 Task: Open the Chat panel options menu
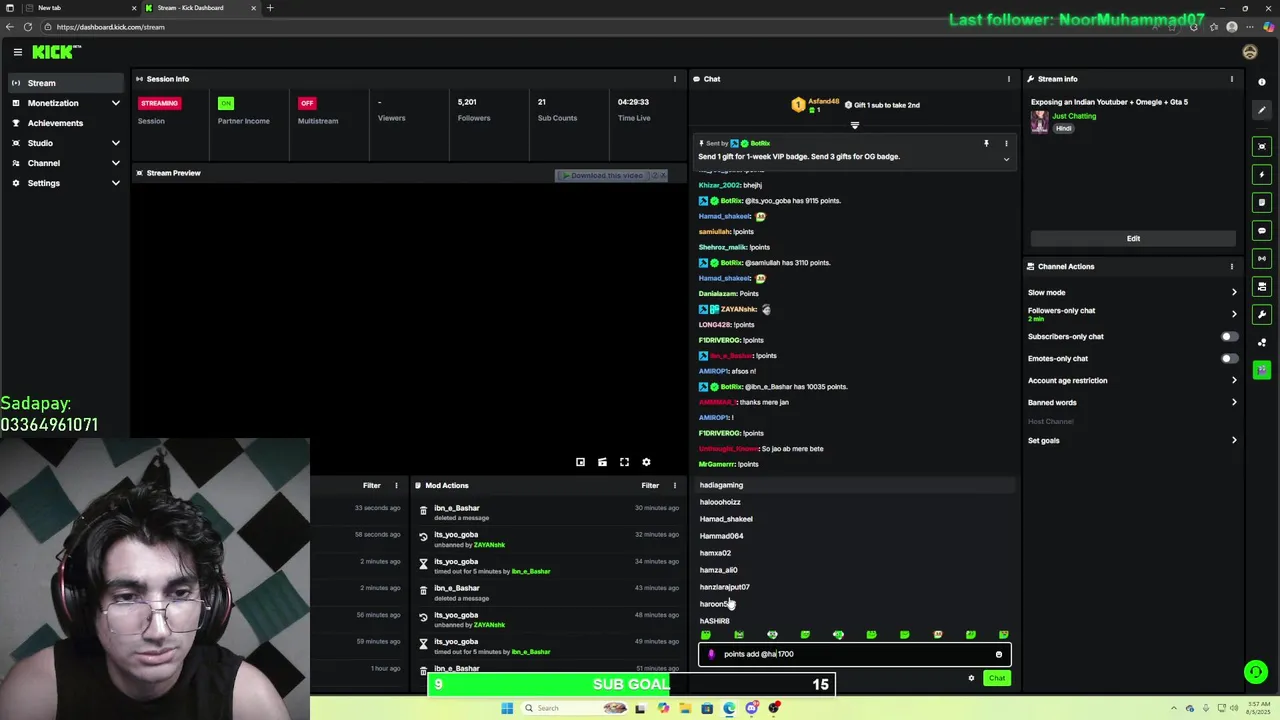[x=1008, y=79]
